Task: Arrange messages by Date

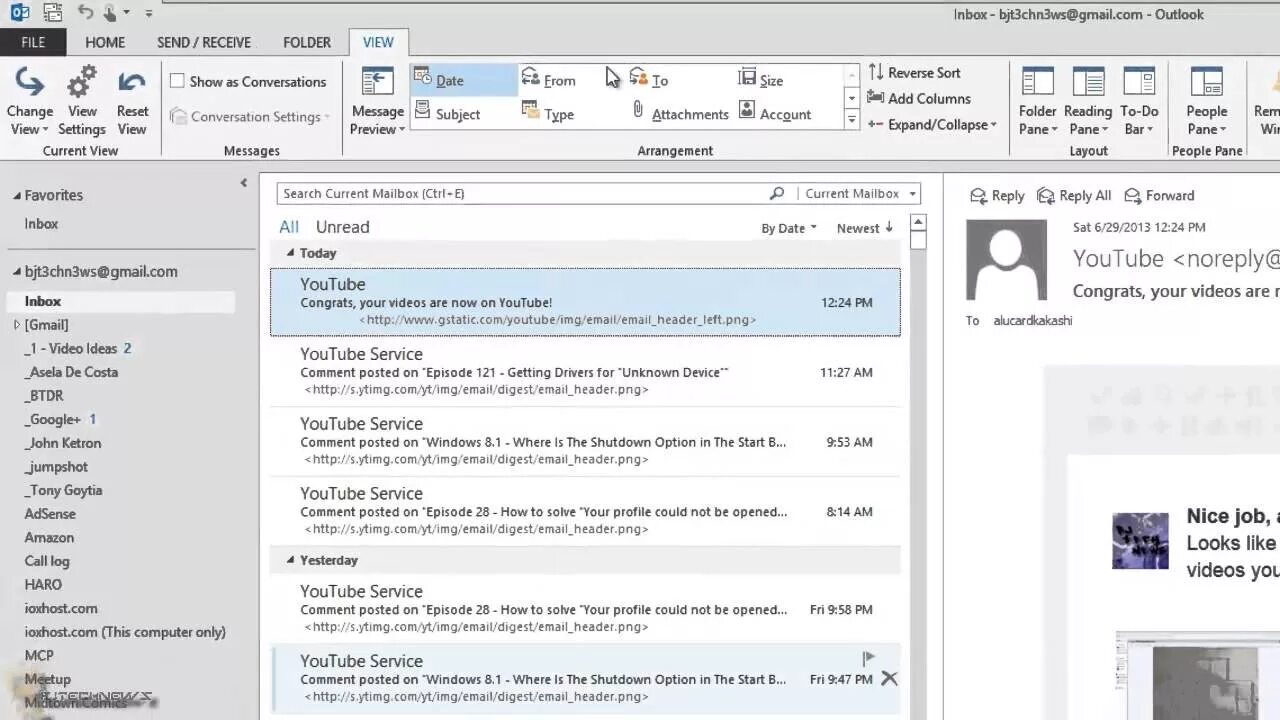Action: tap(463, 80)
